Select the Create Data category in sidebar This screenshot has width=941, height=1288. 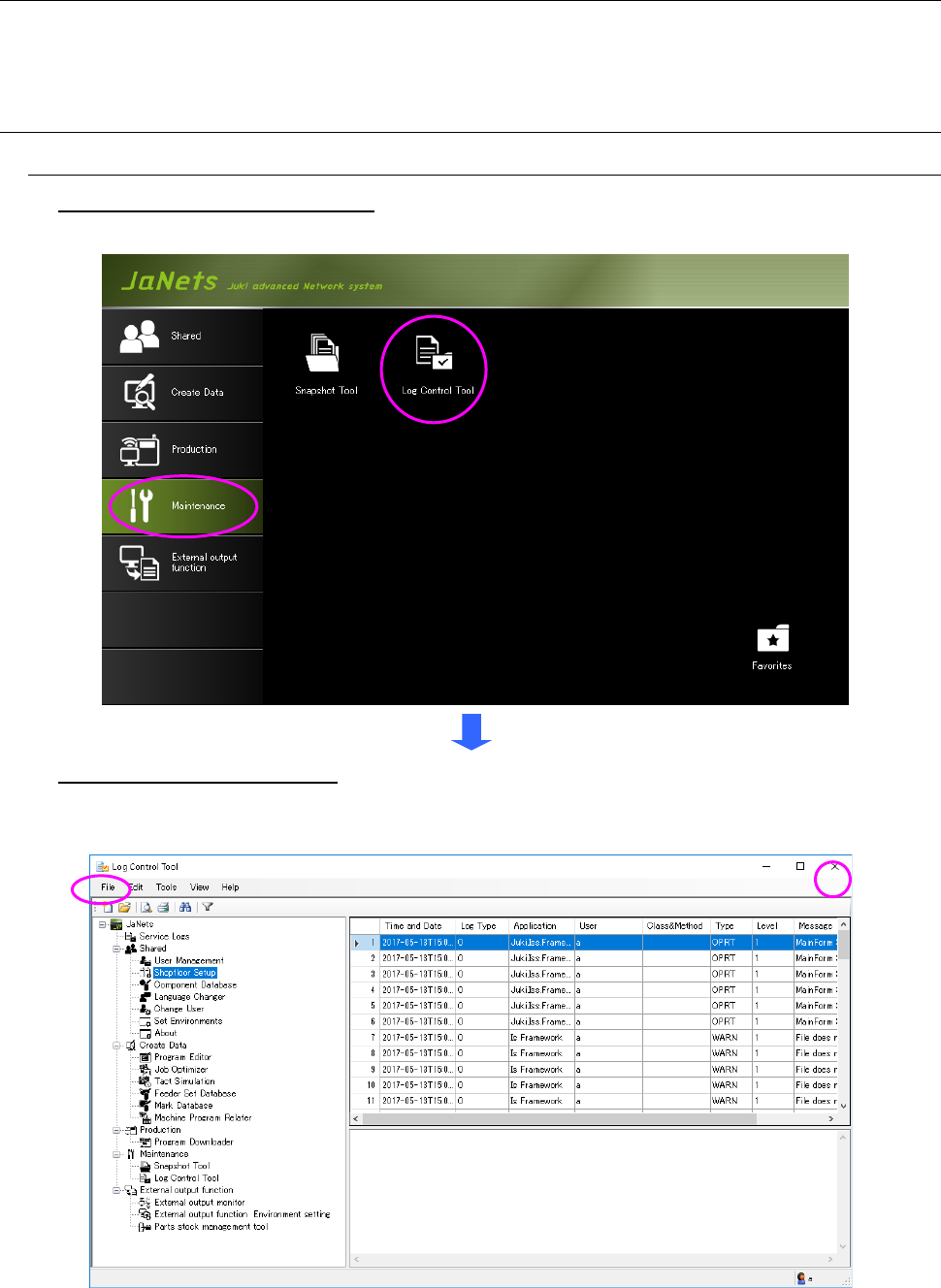[182, 393]
